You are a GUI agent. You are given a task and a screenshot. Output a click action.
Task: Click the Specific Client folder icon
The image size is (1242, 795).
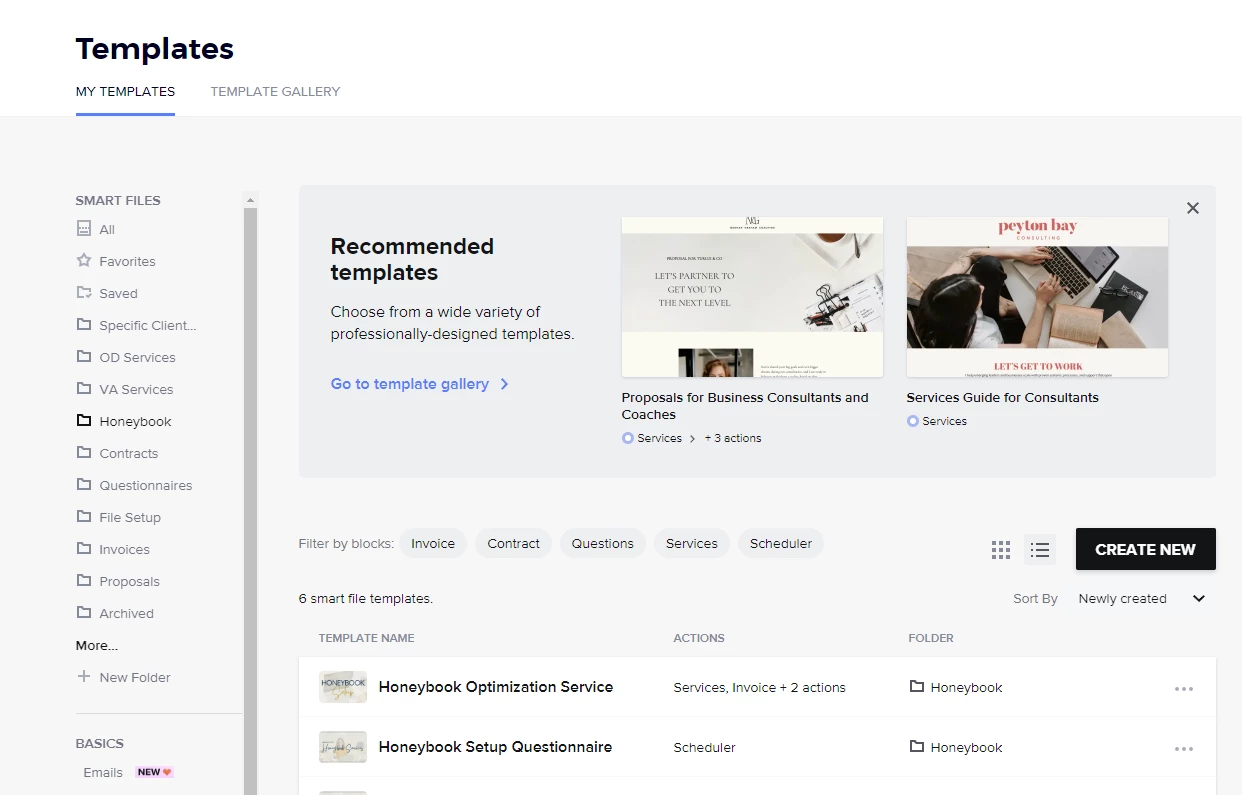click(84, 325)
